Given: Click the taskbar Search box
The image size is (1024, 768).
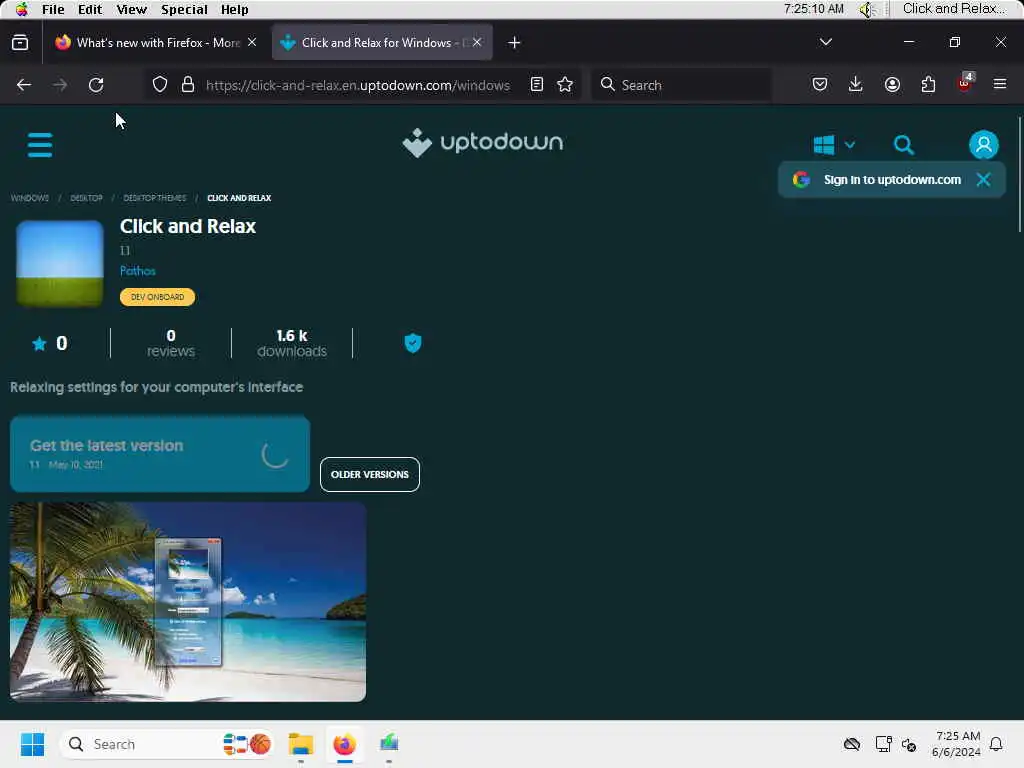Looking at the screenshot, I should coord(167,744).
